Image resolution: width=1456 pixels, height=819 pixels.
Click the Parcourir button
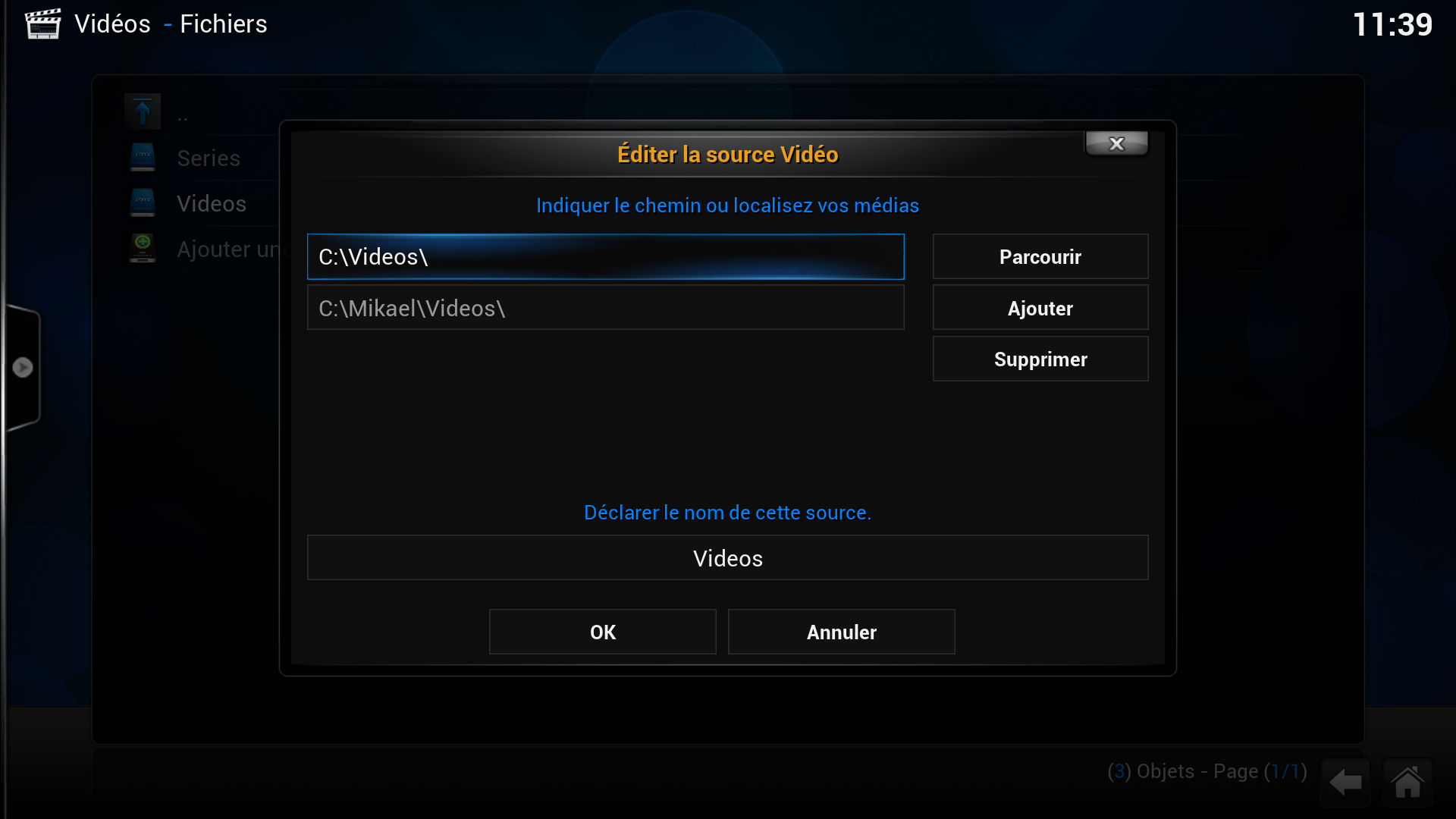(x=1040, y=257)
